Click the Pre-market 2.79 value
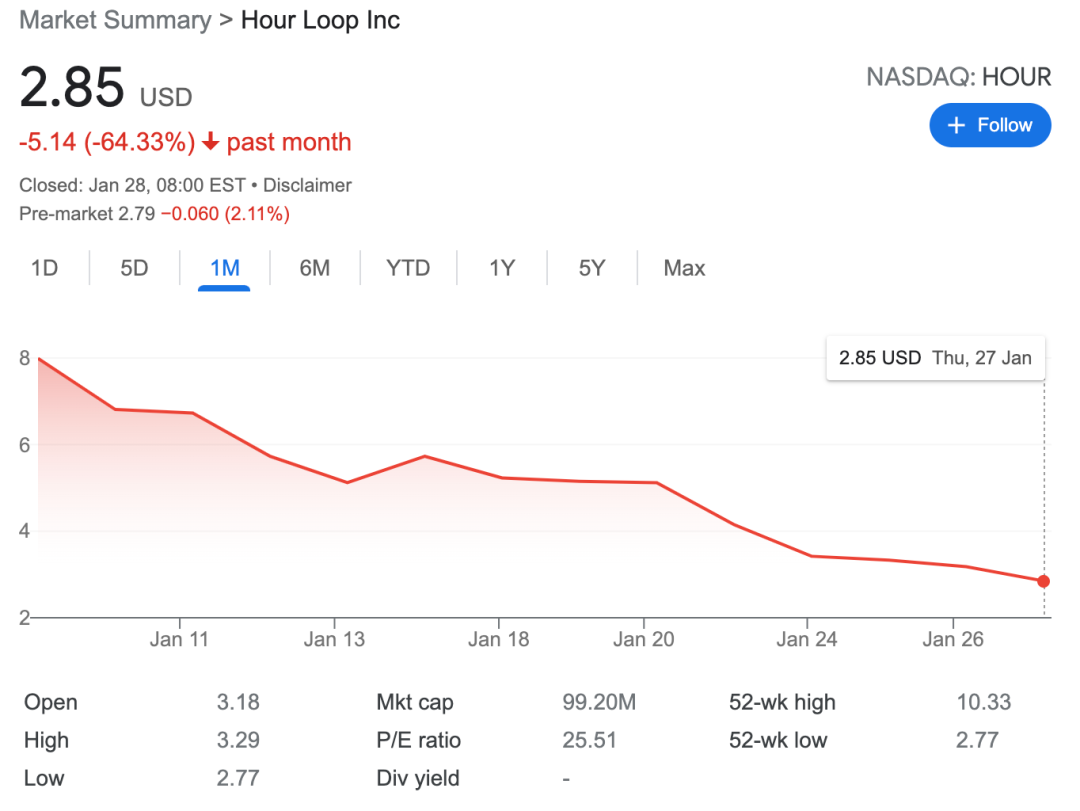Viewport: 1080px width, 811px height. coord(136,214)
